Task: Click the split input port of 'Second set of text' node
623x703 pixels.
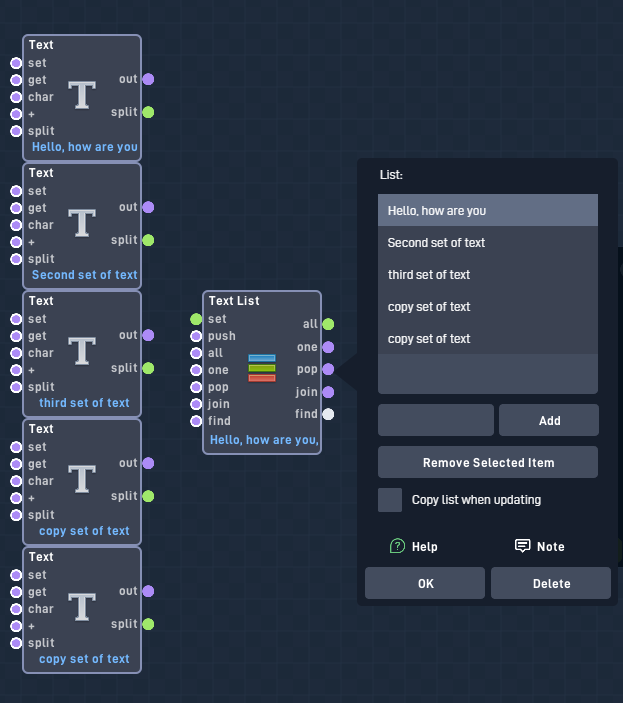Action: tap(16, 259)
